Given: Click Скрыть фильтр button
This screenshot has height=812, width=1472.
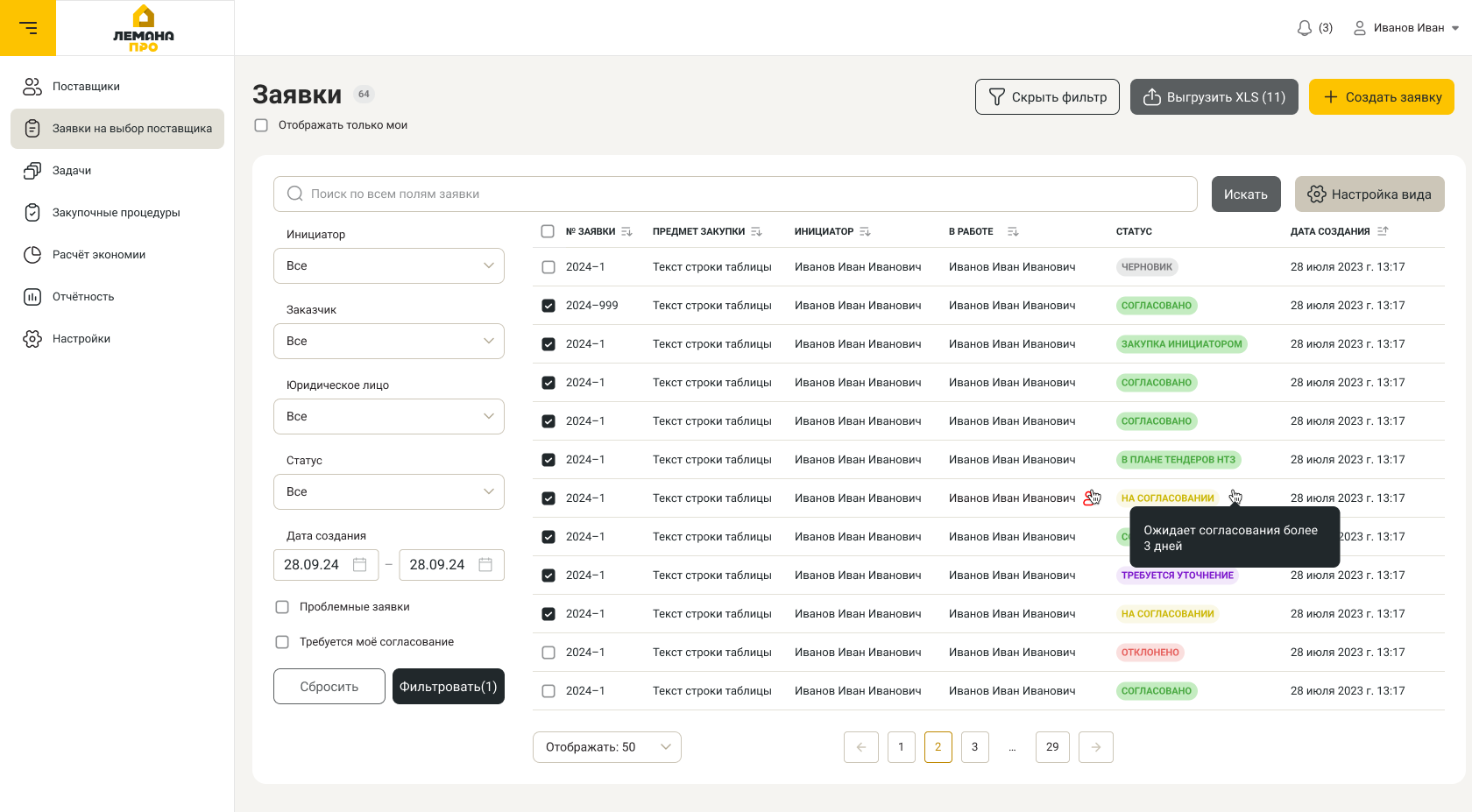Looking at the screenshot, I should point(1047,97).
